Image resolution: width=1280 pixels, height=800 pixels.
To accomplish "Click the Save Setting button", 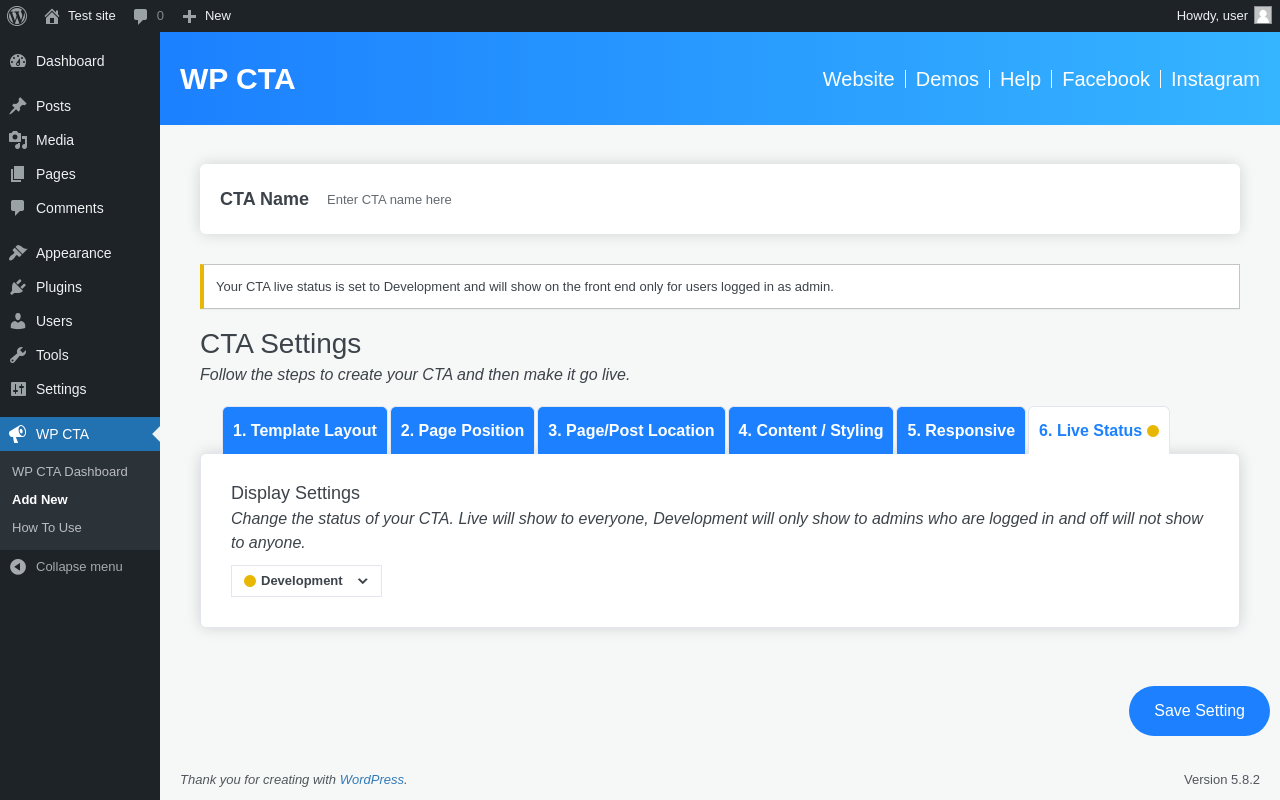I will tap(1199, 711).
